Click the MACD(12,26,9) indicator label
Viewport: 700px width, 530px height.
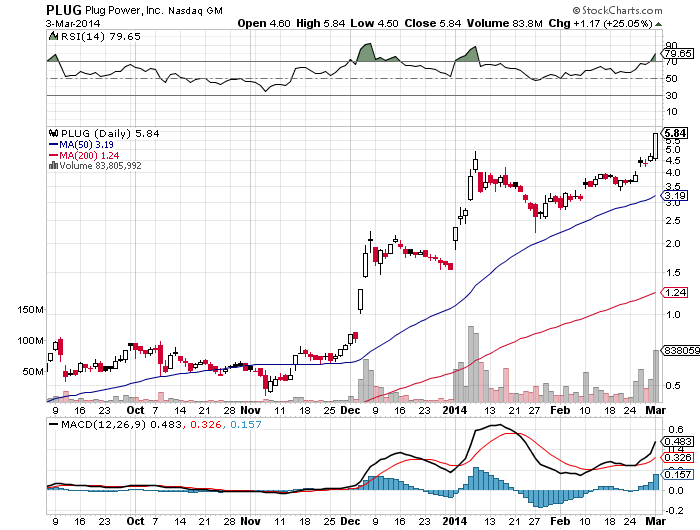(103, 425)
